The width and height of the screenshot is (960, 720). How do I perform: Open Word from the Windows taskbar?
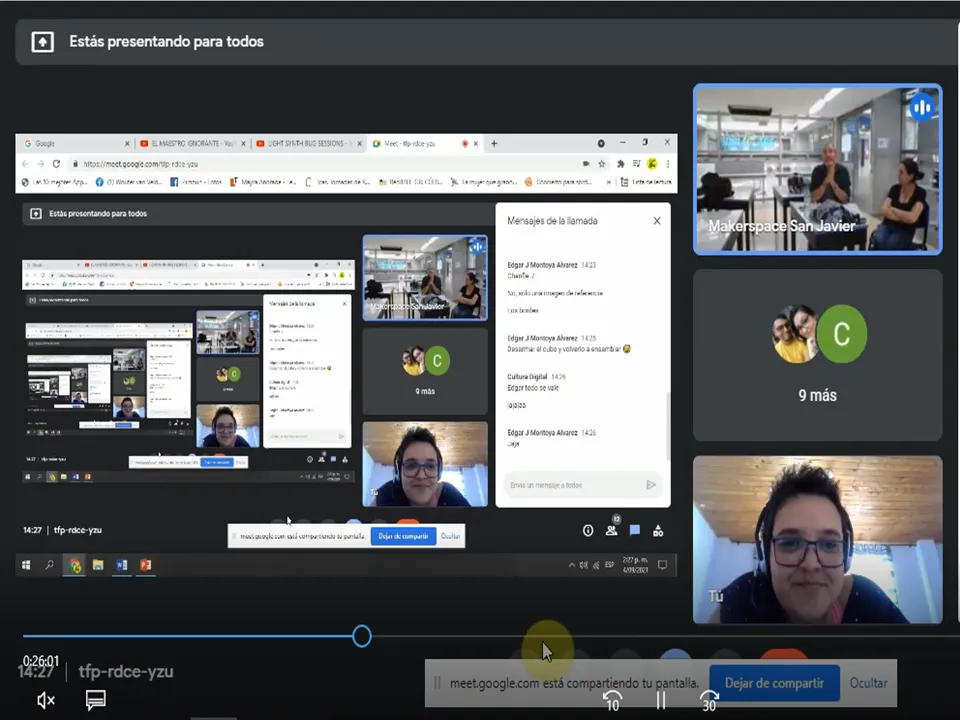click(121, 565)
